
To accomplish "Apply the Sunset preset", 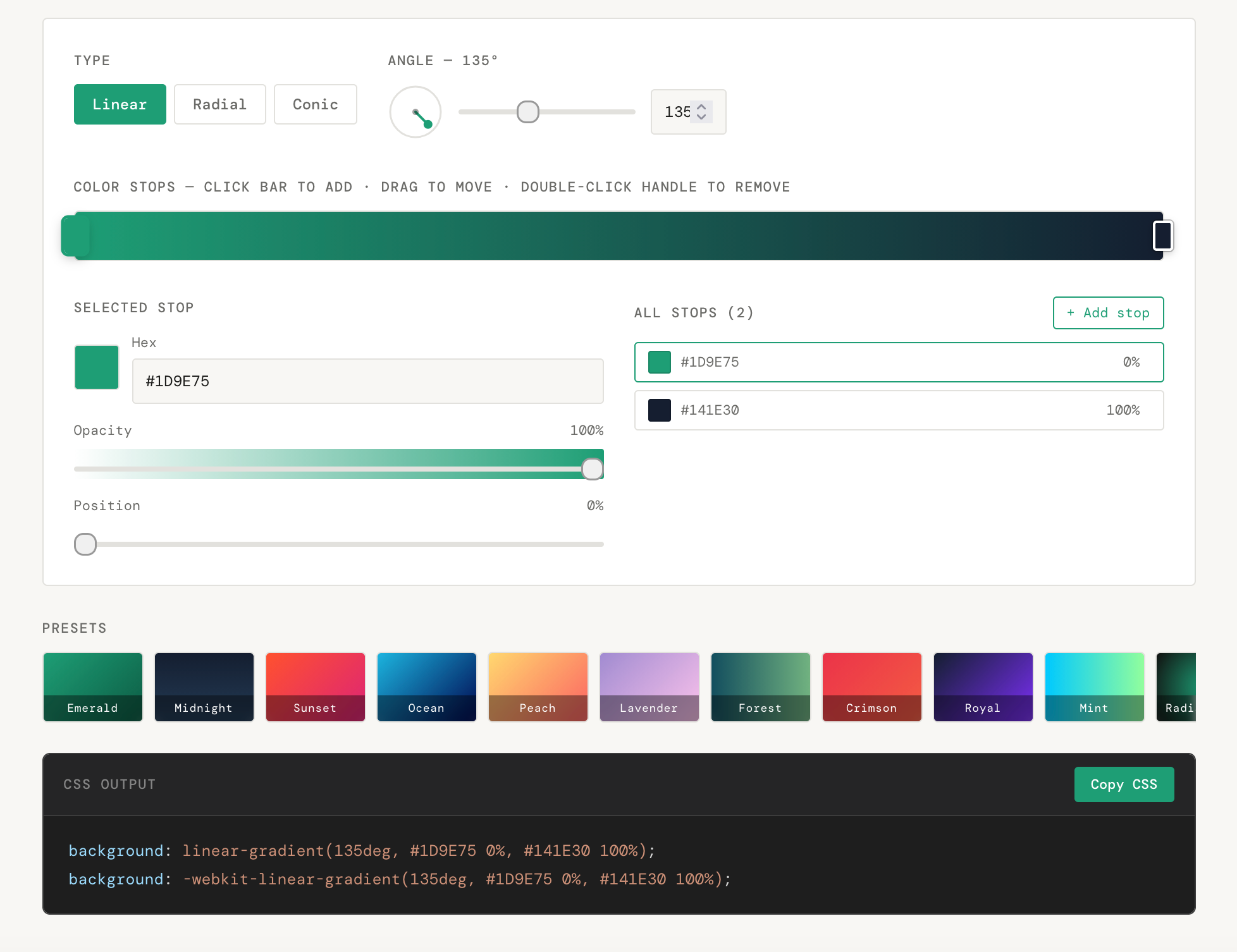I will 316,687.
